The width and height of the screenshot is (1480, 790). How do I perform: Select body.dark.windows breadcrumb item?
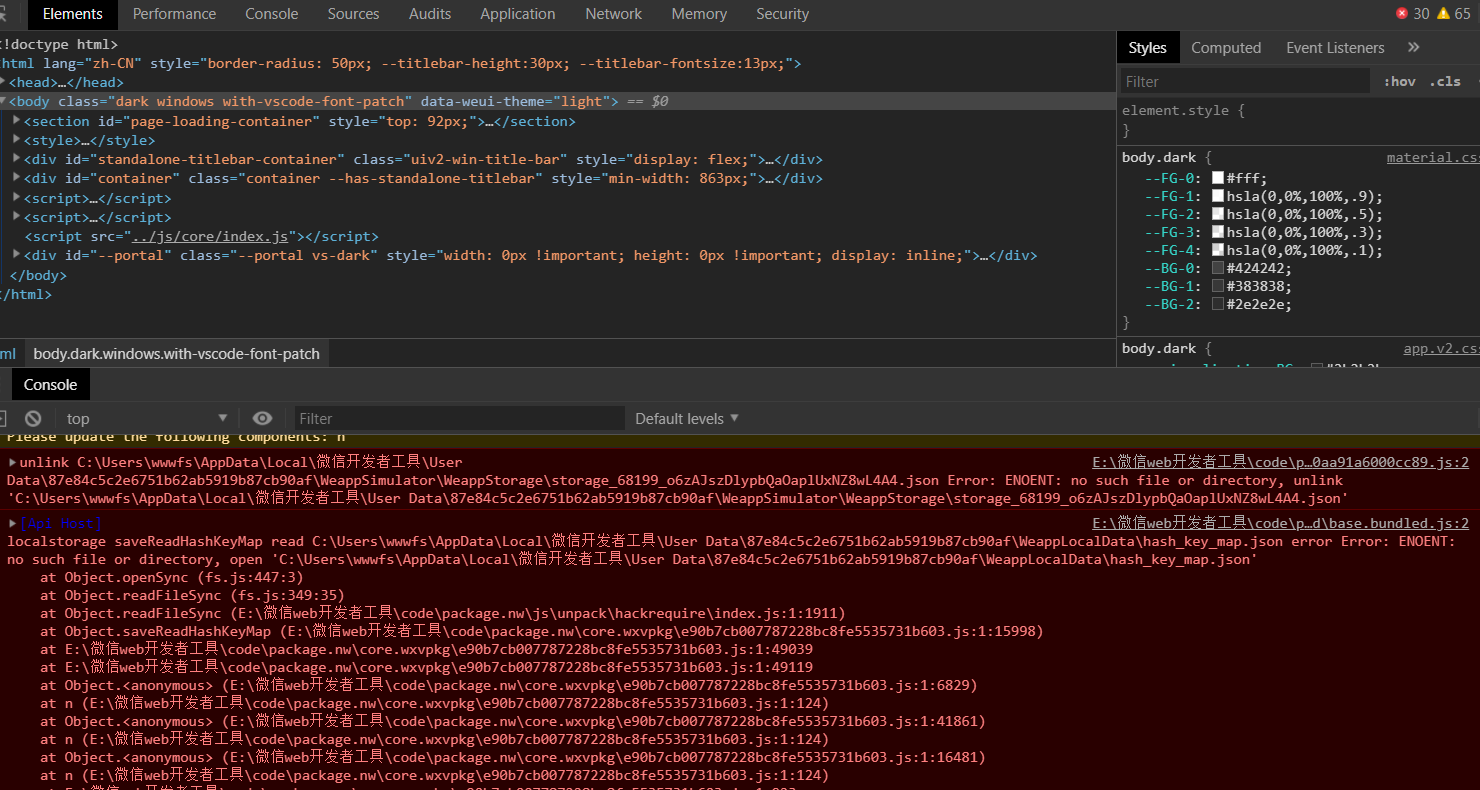click(x=177, y=353)
